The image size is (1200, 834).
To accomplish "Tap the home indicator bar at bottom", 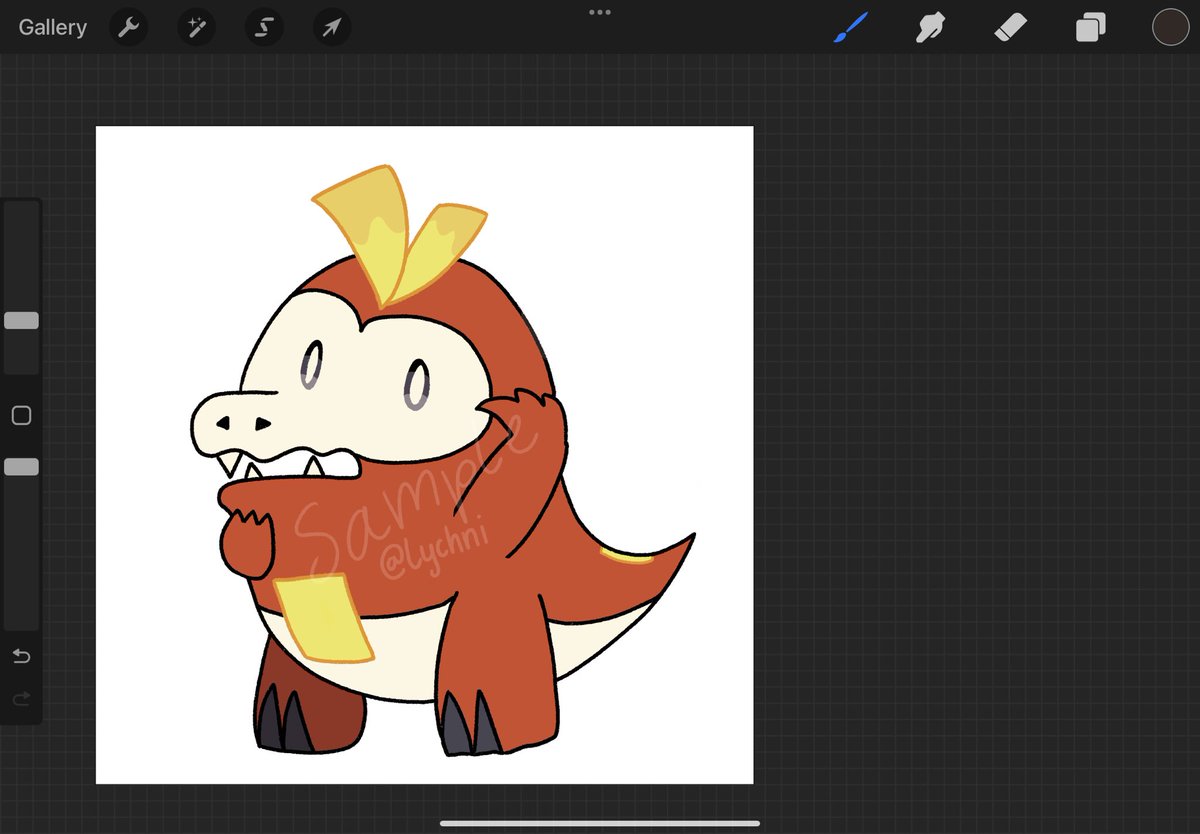I will pyautogui.click(x=600, y=824).
